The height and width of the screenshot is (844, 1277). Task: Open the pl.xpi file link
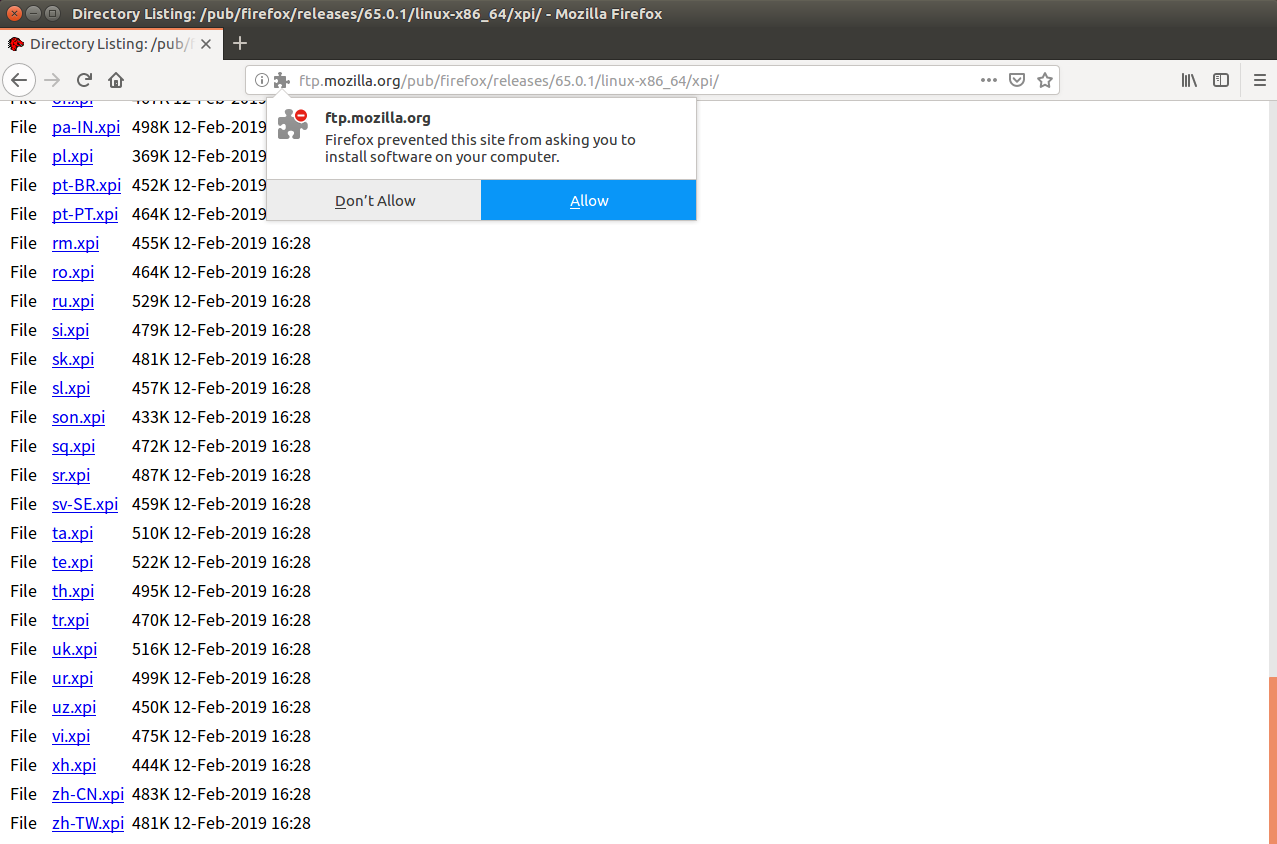coord(73,156)
